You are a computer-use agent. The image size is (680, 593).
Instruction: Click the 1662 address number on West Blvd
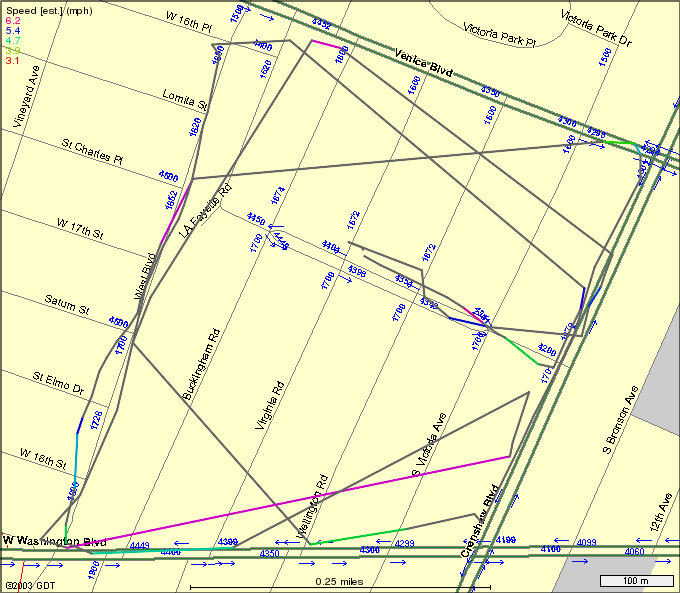point(172,200)
